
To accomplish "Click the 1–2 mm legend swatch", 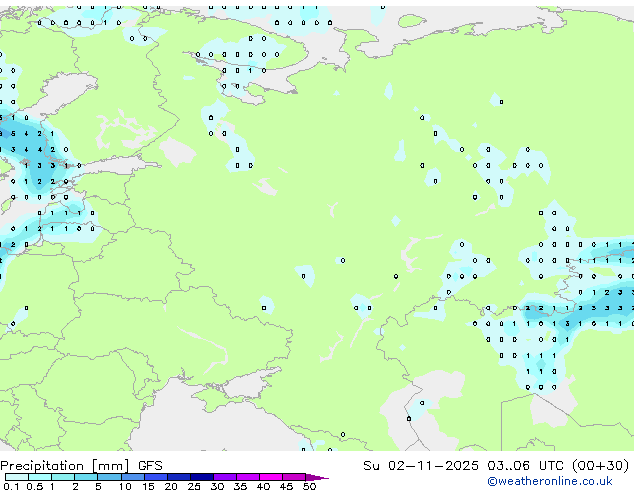I will 63,477.
